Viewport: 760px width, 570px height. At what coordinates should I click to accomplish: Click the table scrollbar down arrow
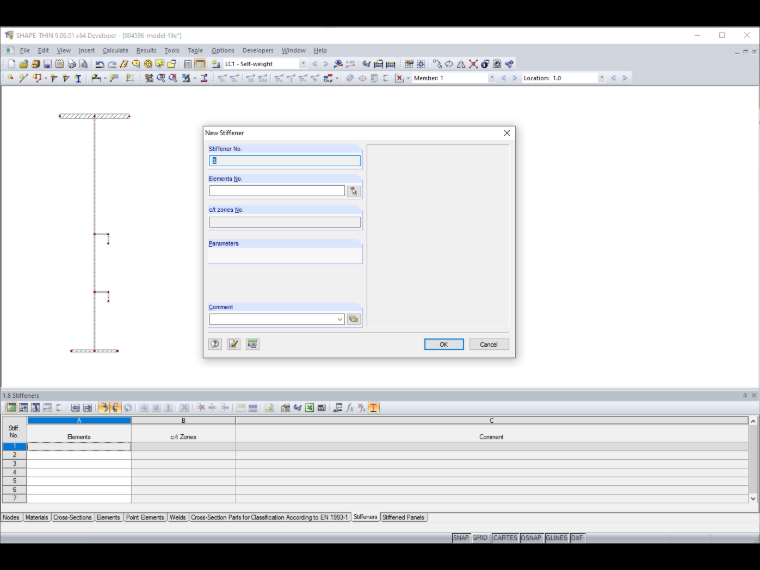(753, 498)
